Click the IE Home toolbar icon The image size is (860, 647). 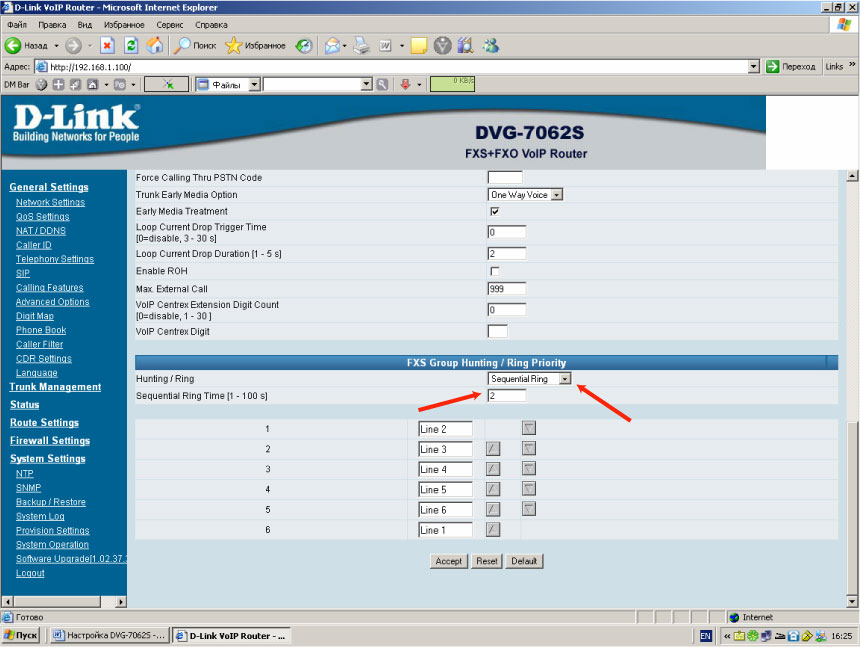(155, 45)
